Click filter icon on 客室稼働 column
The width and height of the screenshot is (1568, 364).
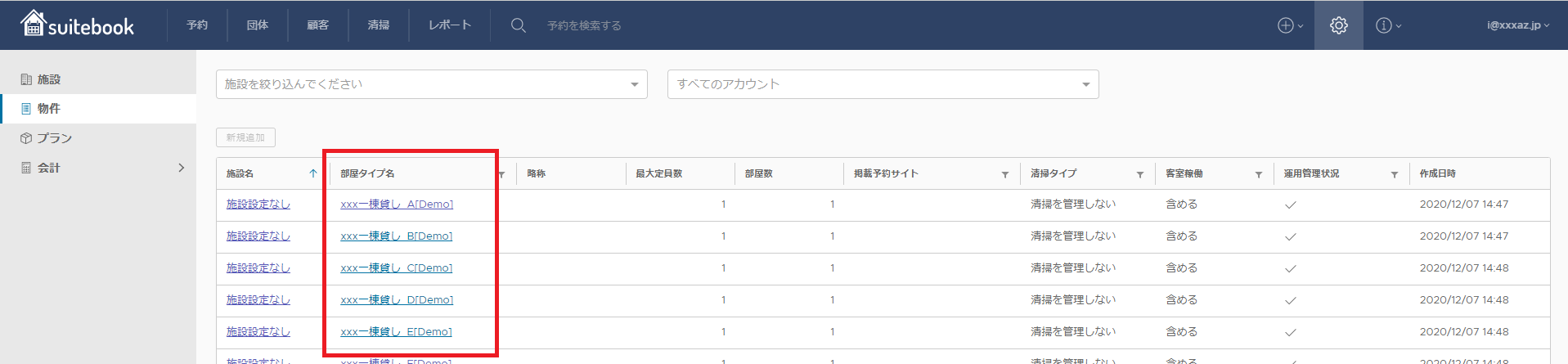[x=1259, y=174]
